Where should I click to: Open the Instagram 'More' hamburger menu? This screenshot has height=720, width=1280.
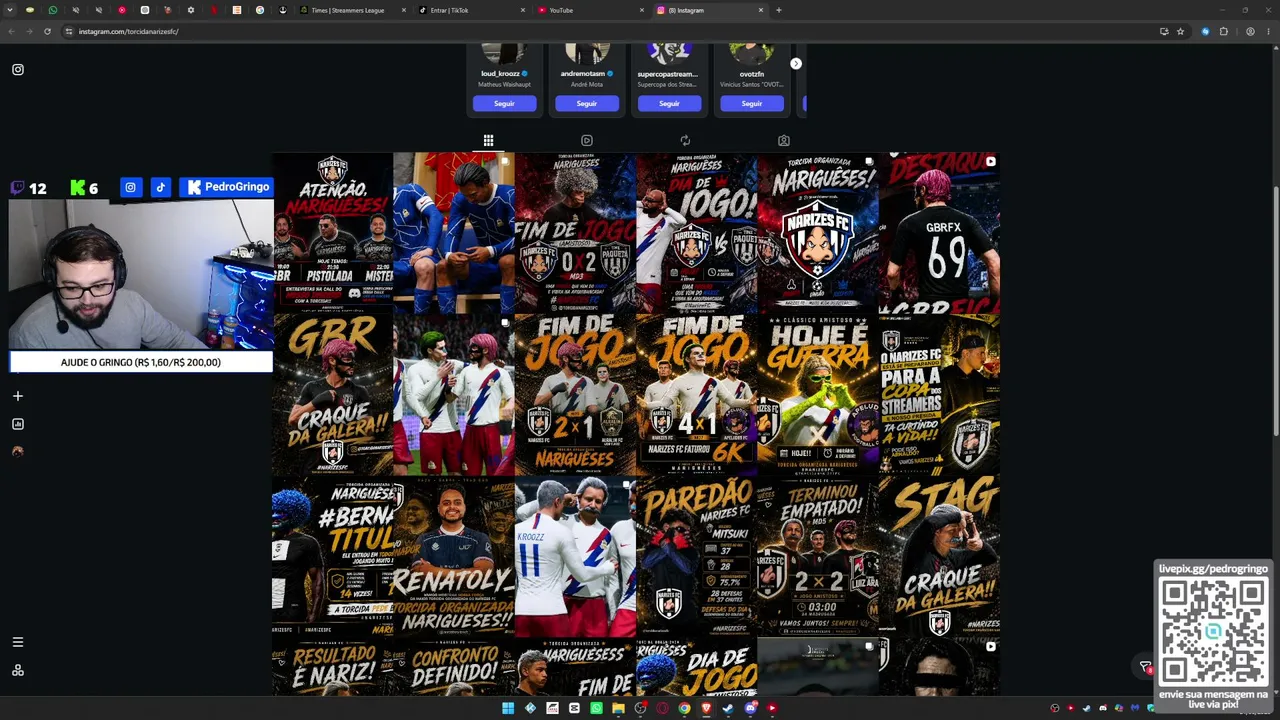17,642
